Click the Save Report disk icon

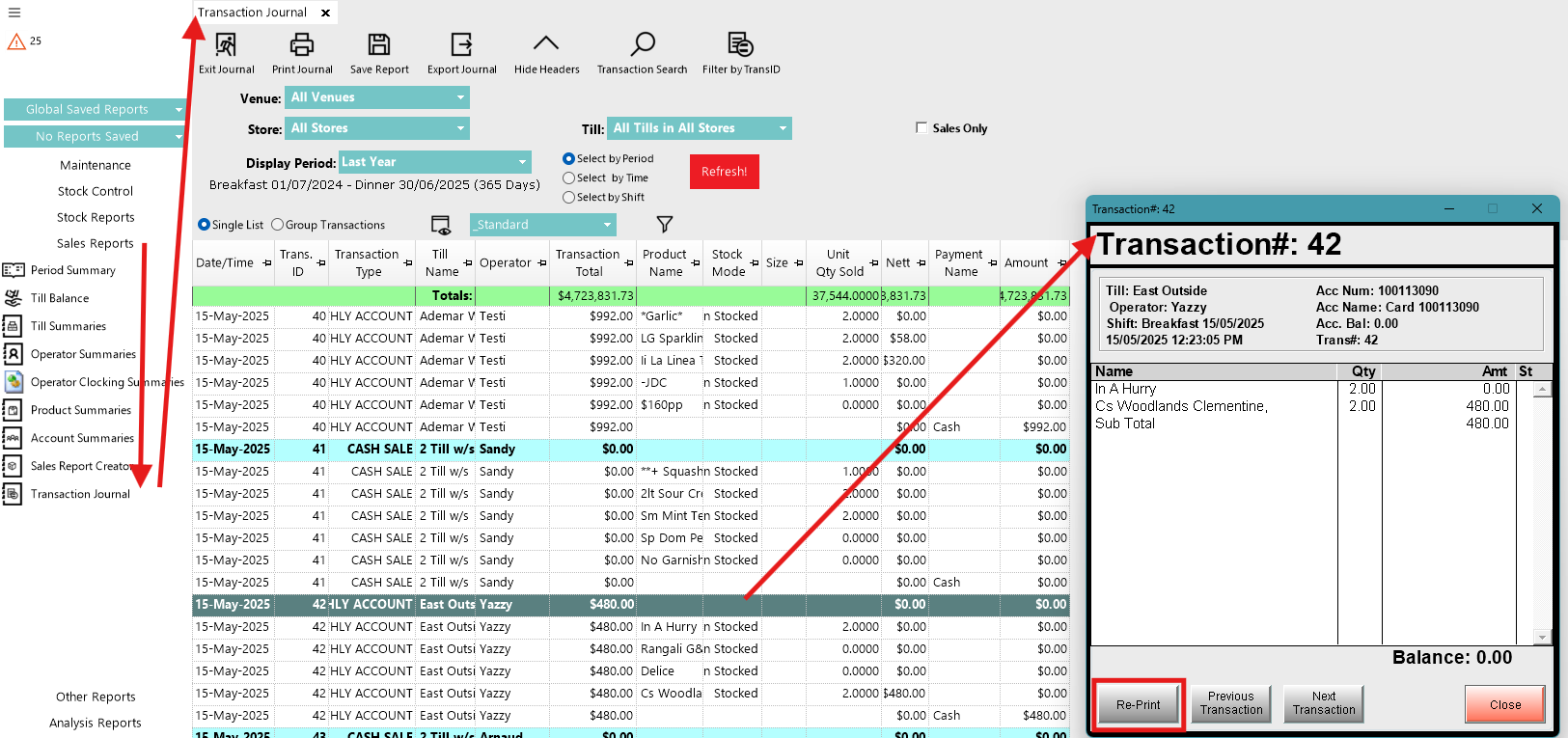[379, 45]
